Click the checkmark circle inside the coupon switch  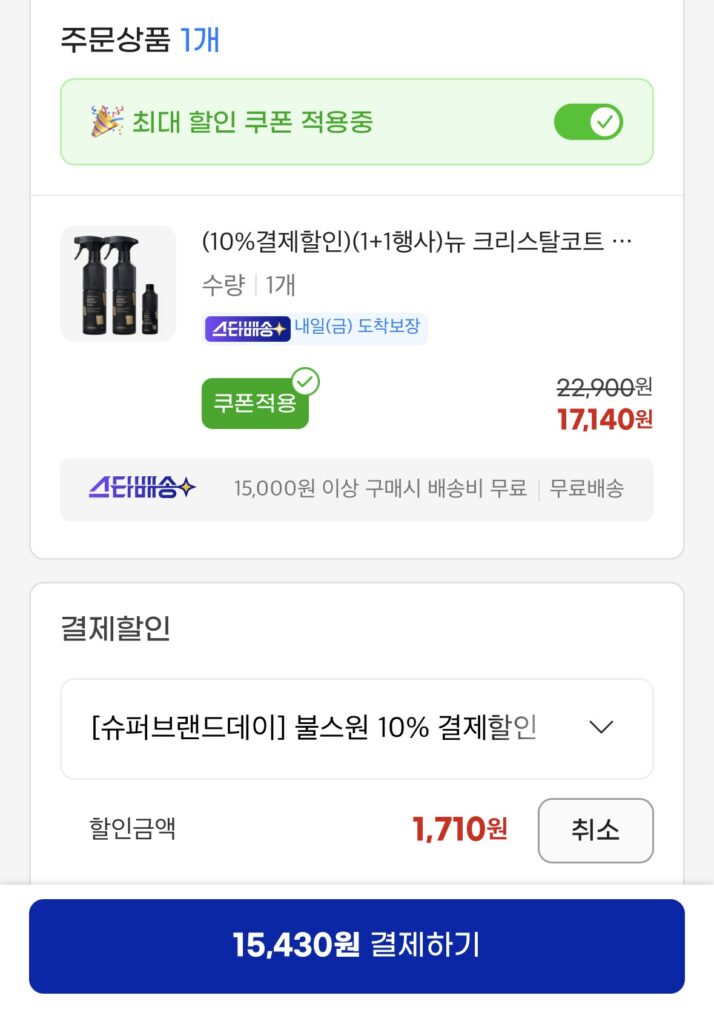coord(603,120)
